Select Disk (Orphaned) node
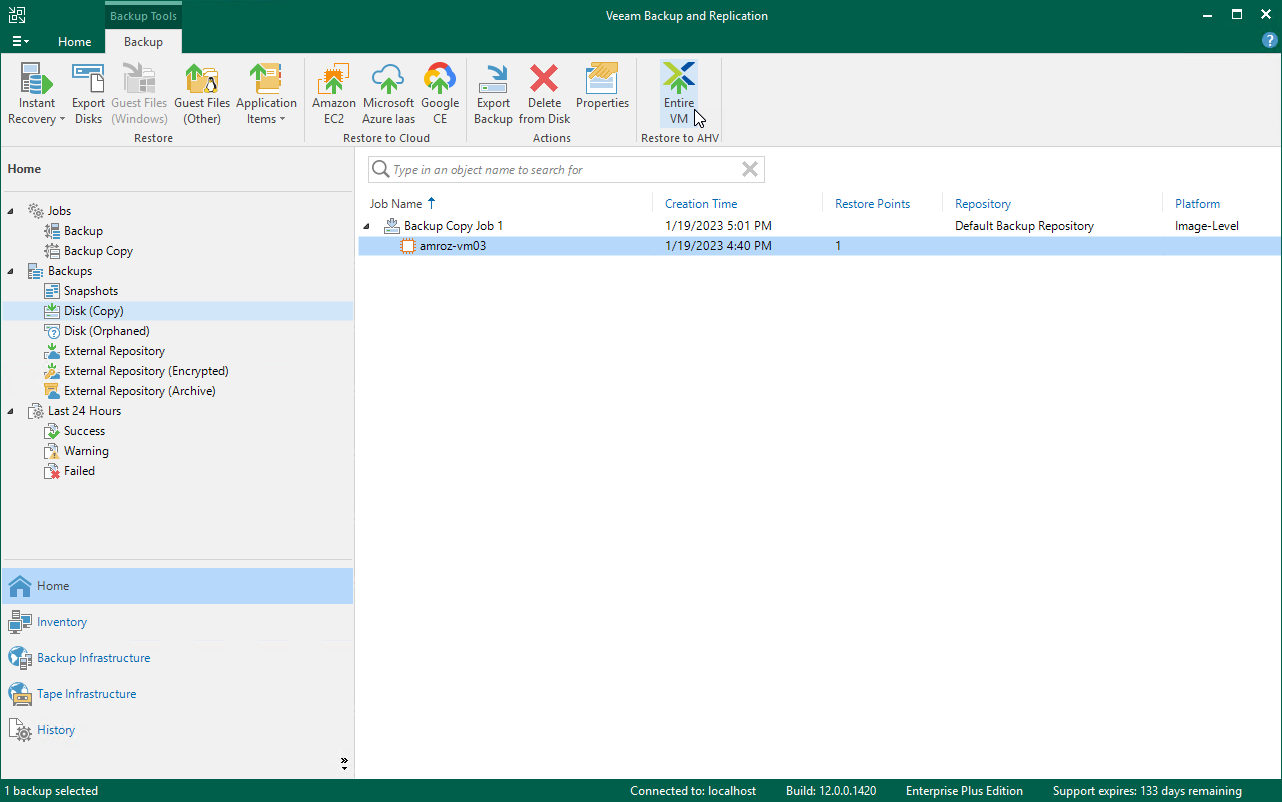This screenshot has width=1282, height=802. 106,331
